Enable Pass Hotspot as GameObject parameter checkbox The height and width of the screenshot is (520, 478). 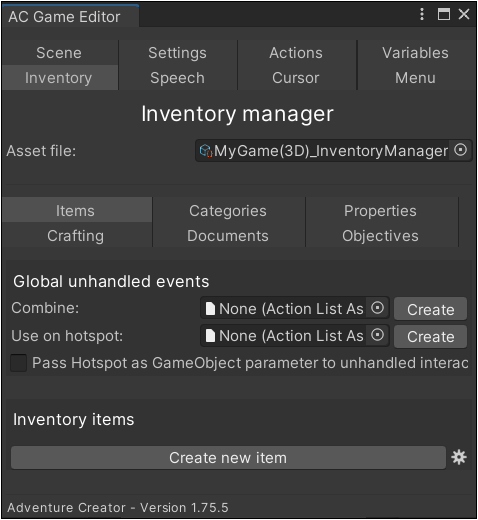point(19,363)
